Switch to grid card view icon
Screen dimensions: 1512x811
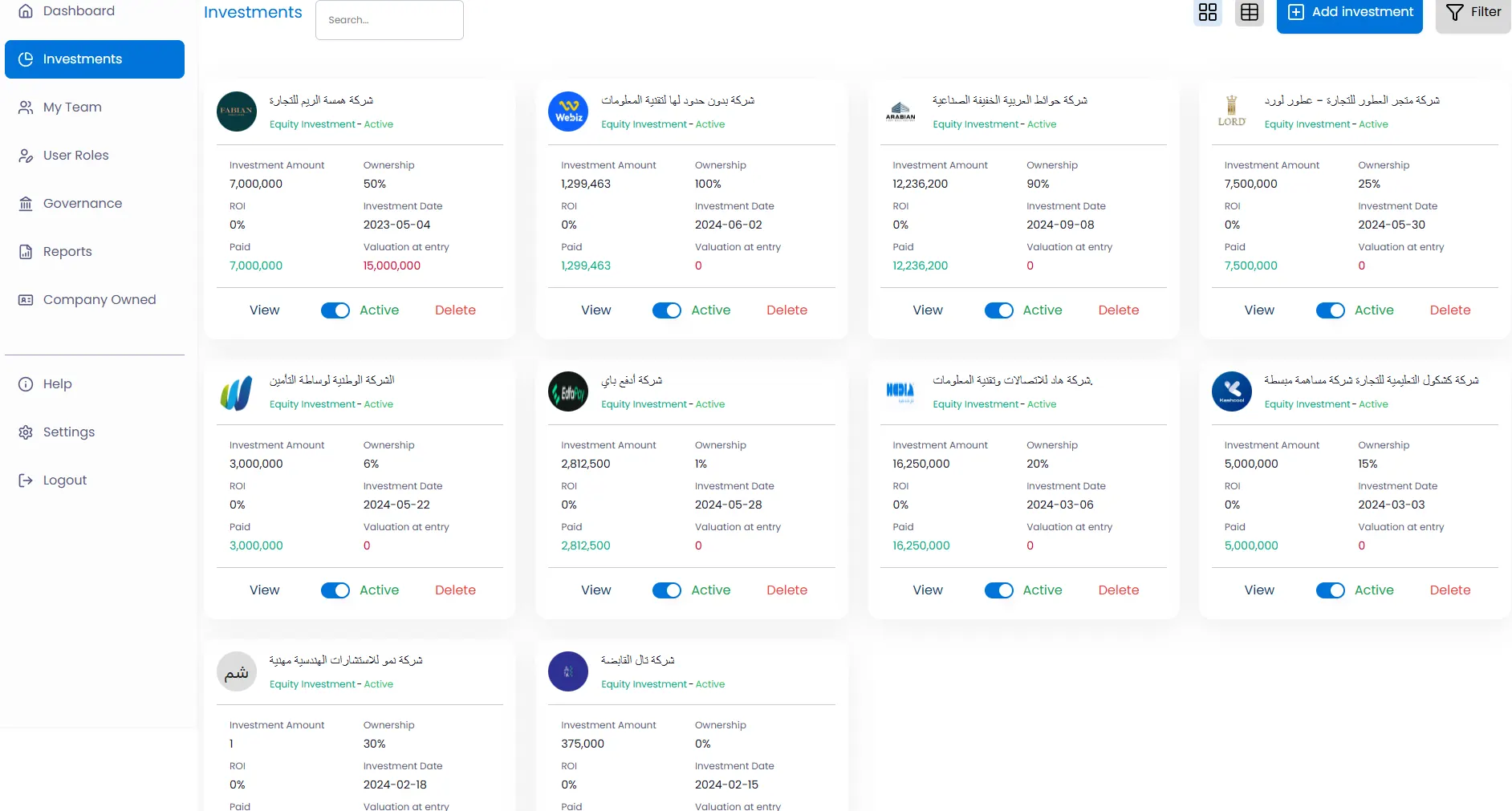pos(1207,12)
